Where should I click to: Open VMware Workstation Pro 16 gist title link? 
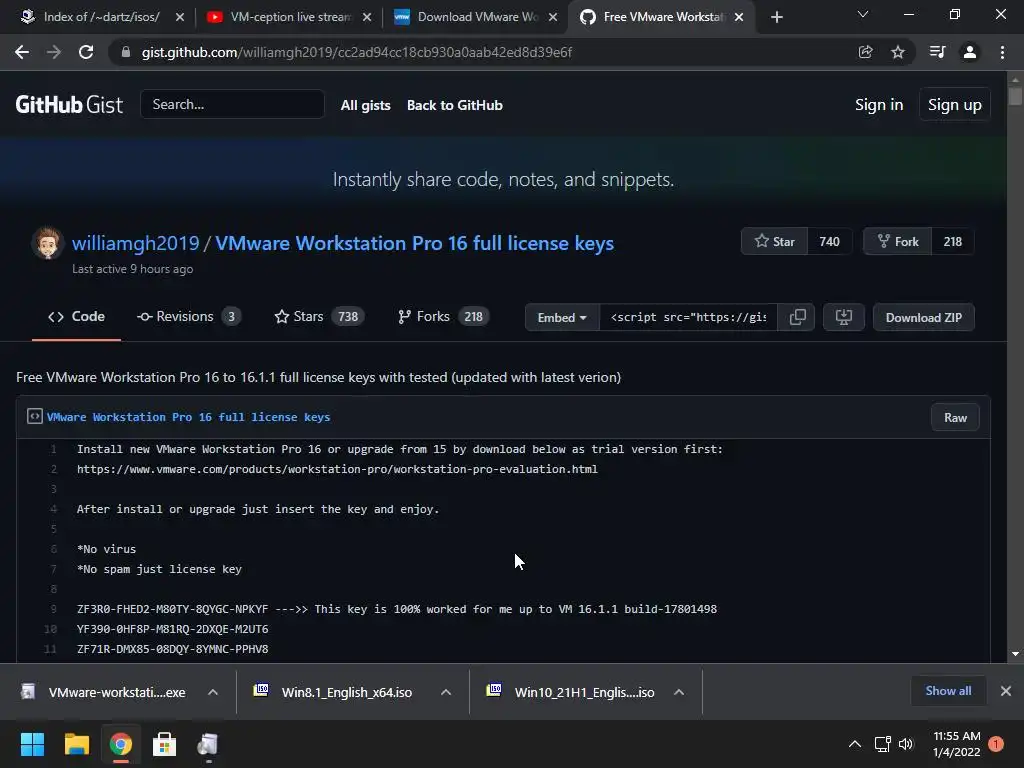pos(415,243)
